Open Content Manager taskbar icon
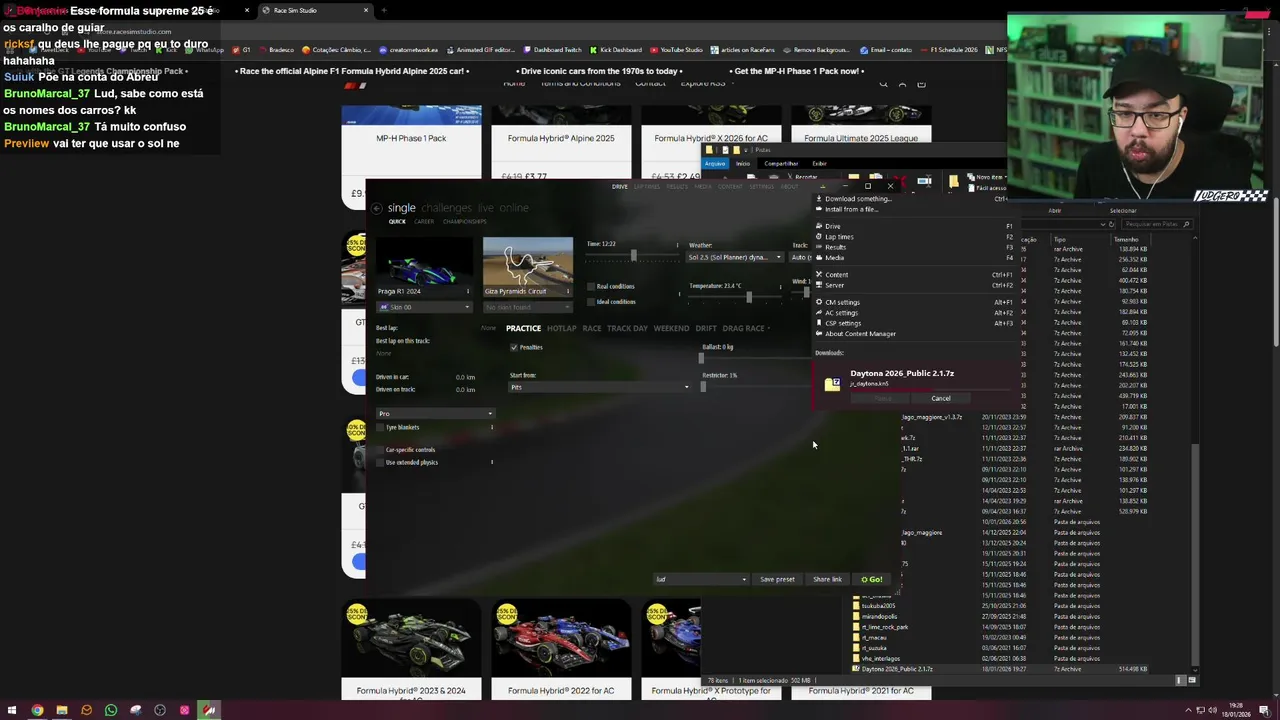 tap(209, 710)
